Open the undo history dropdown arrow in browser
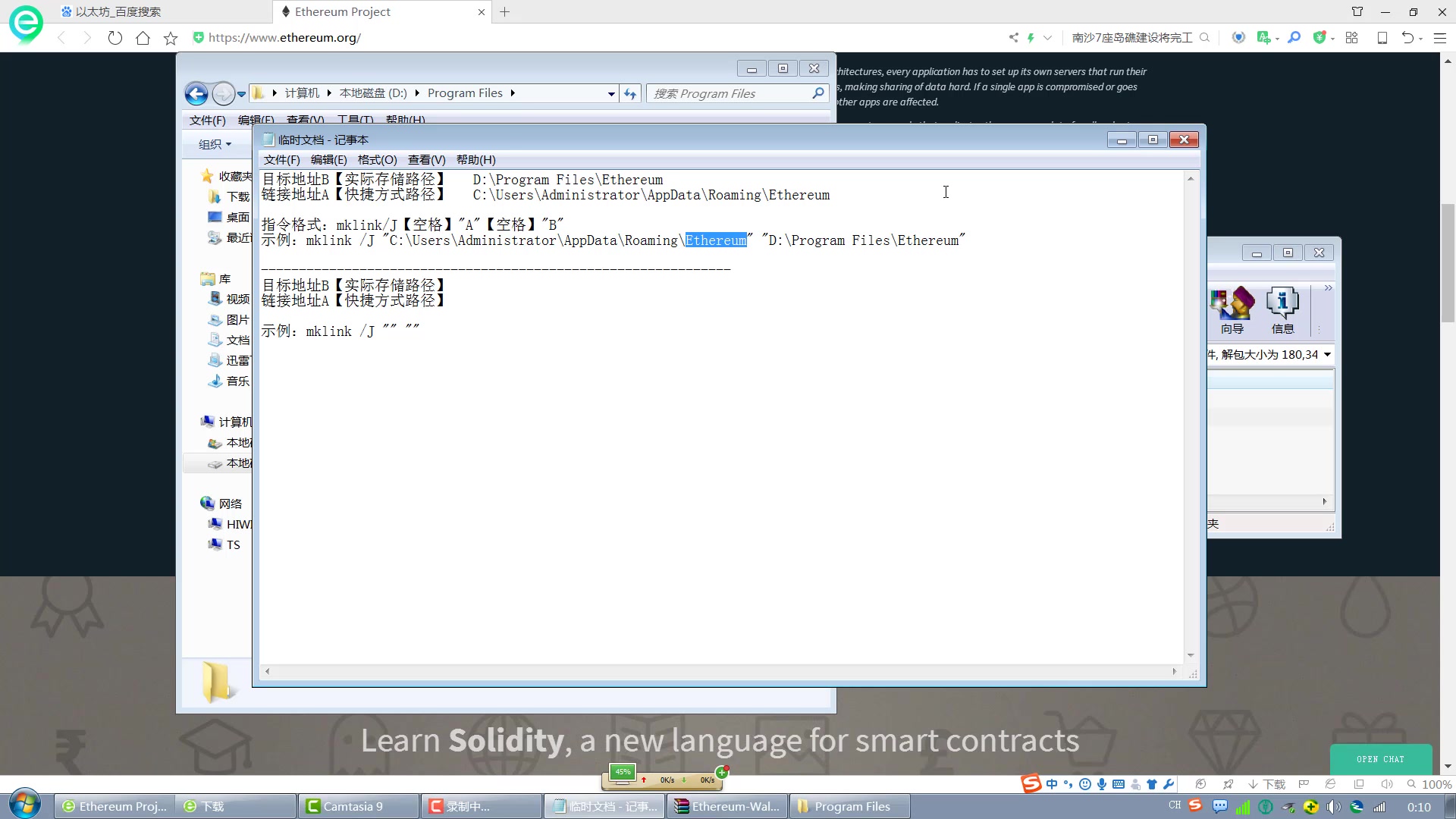This screenshot has width=1456, height=819. (x=1420, y=39)
